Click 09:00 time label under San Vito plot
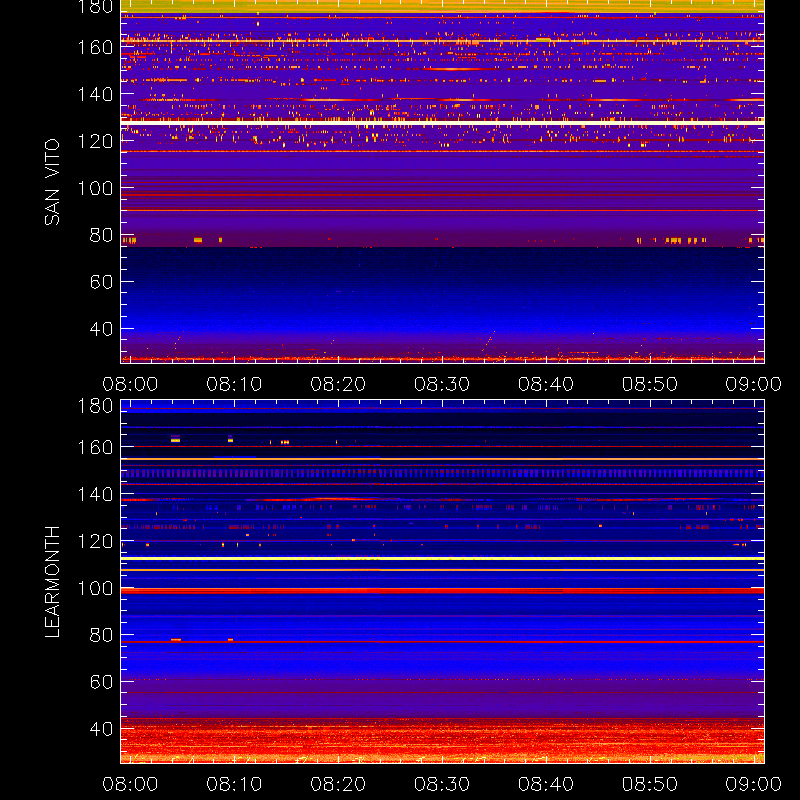 (754, 384)
